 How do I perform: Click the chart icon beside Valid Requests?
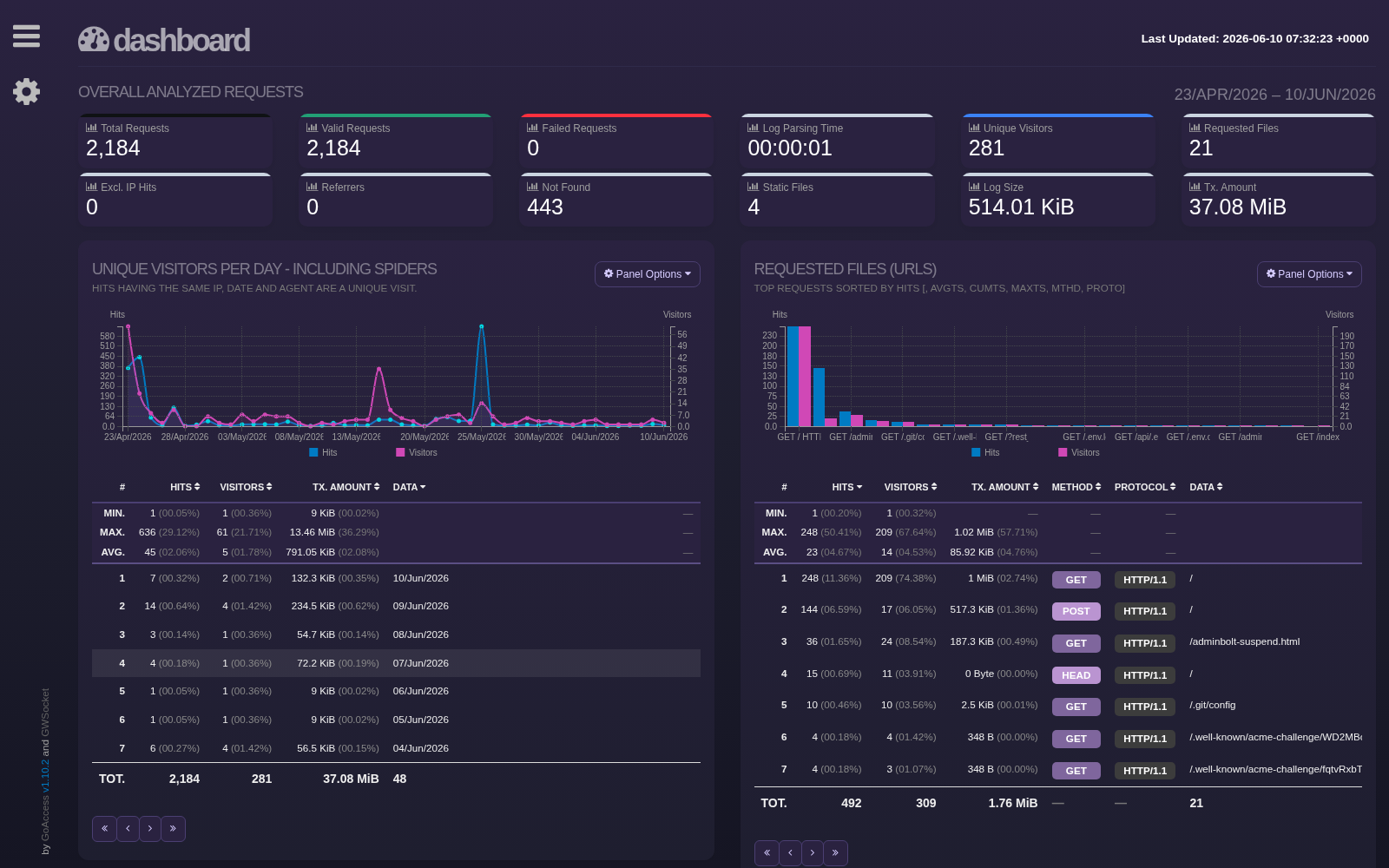pyautogui.click(x=312, y=128)
